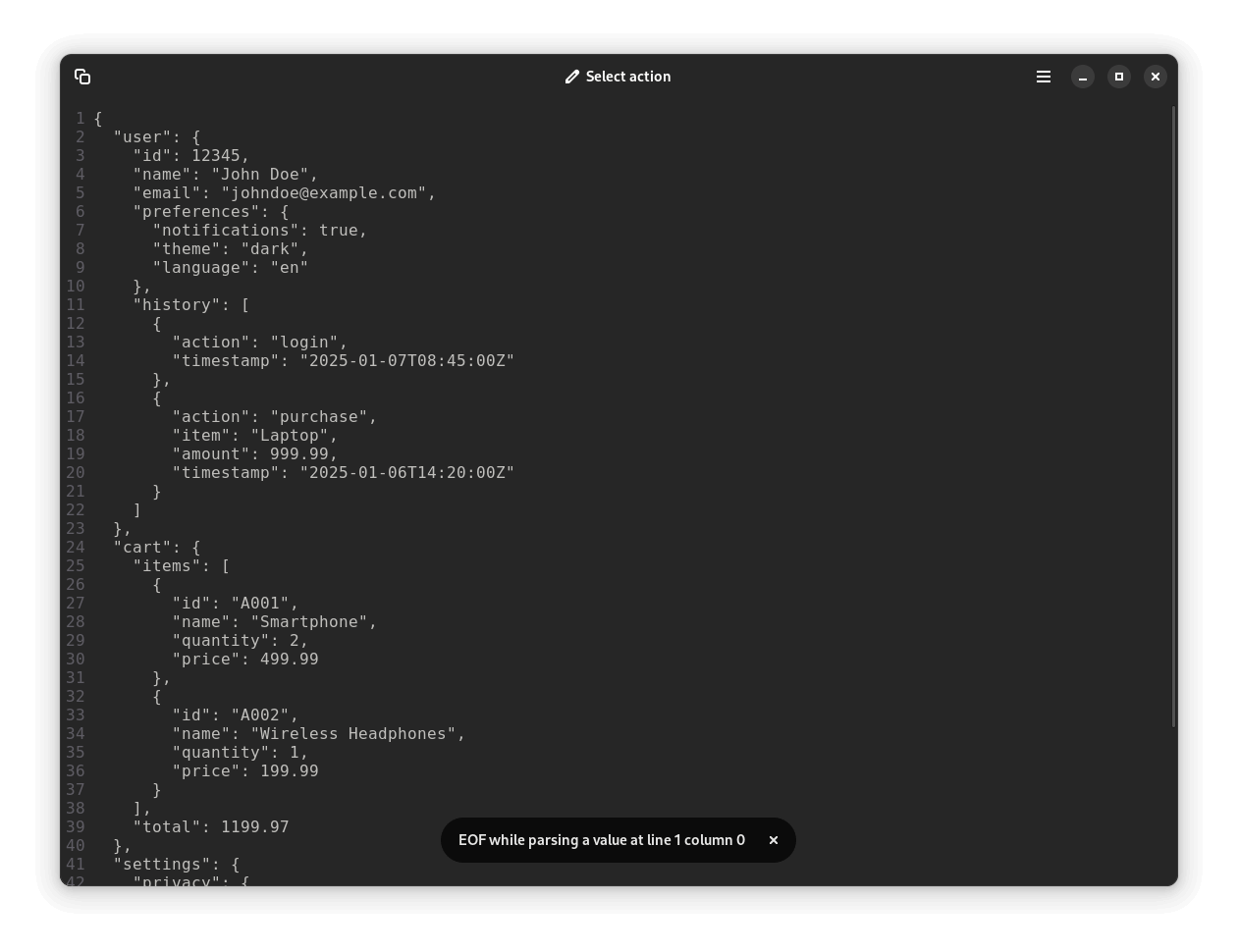Open the hamburger main menu

coord(1044,77)
